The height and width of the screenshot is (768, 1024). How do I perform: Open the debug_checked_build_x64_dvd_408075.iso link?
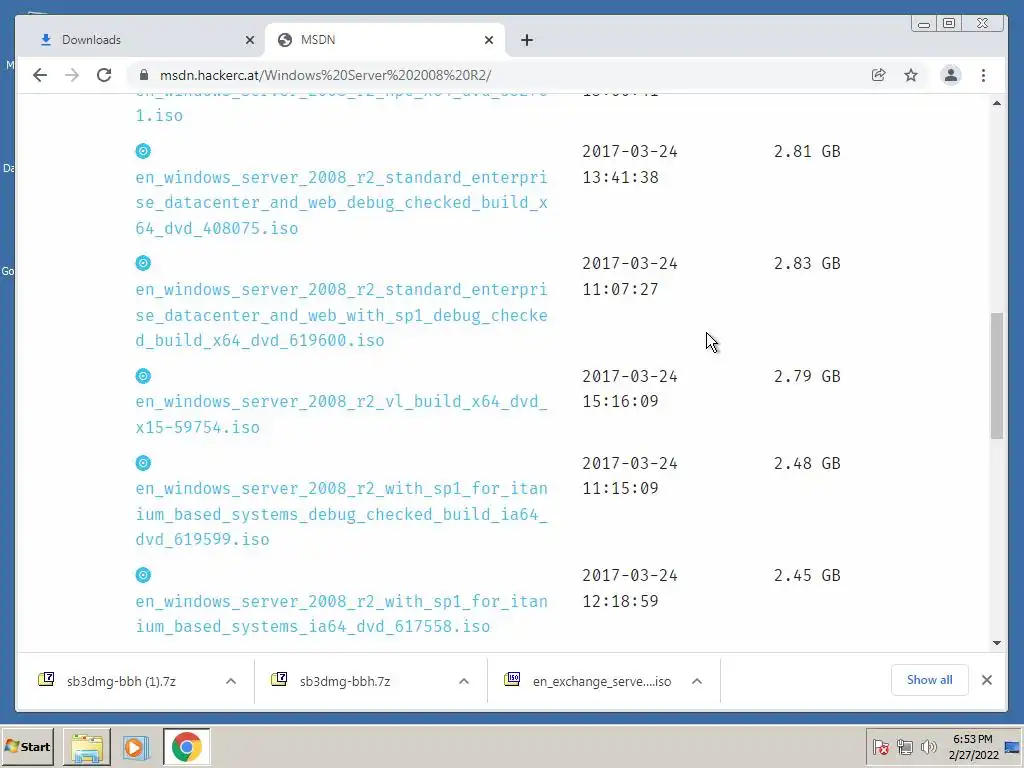tap(342, 202)
